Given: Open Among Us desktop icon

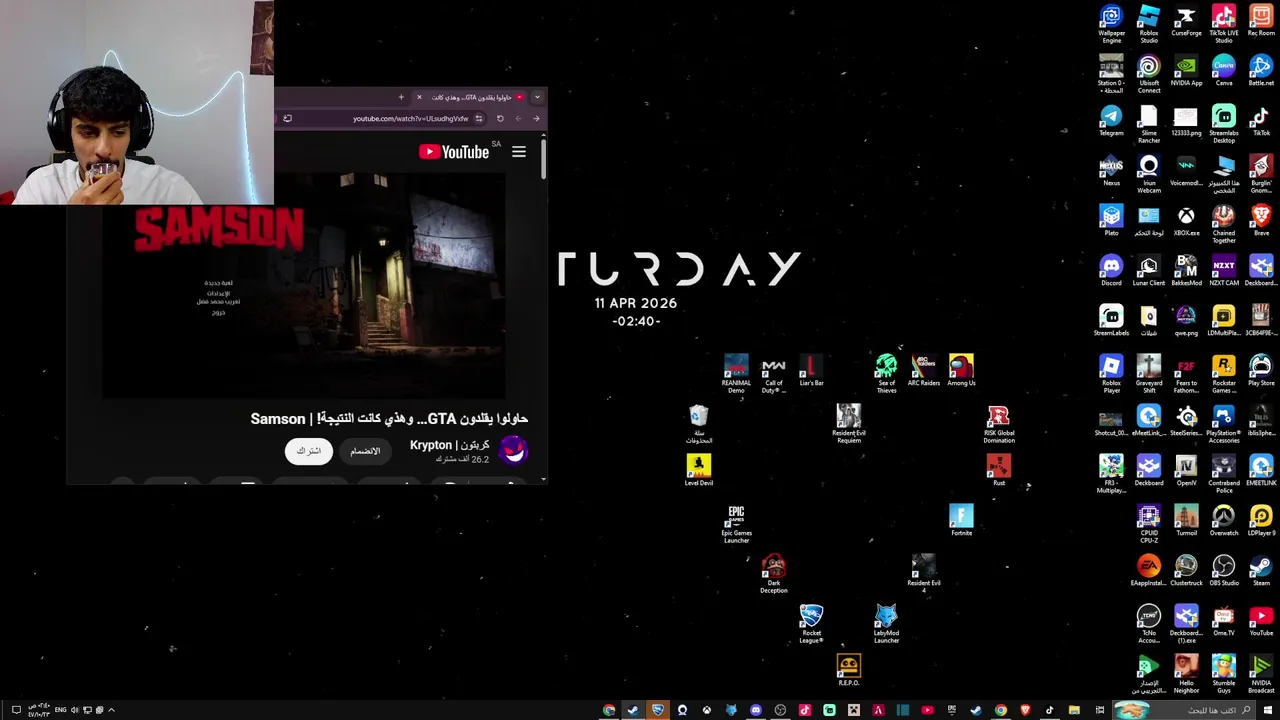Looking at the screenshot, I should [961, 372].
